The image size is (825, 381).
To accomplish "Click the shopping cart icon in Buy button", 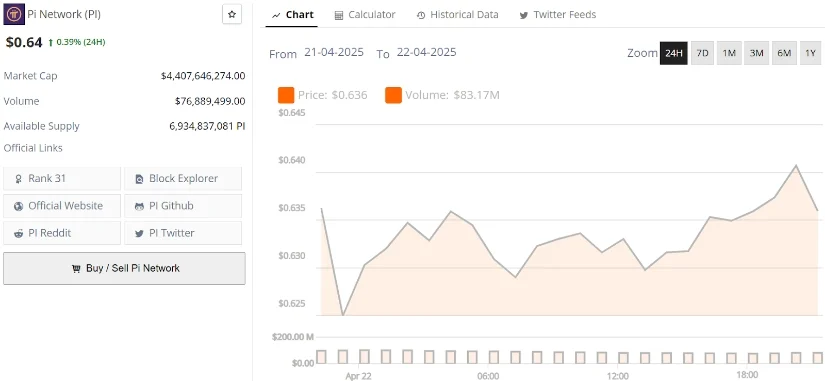I will (76, 268).
